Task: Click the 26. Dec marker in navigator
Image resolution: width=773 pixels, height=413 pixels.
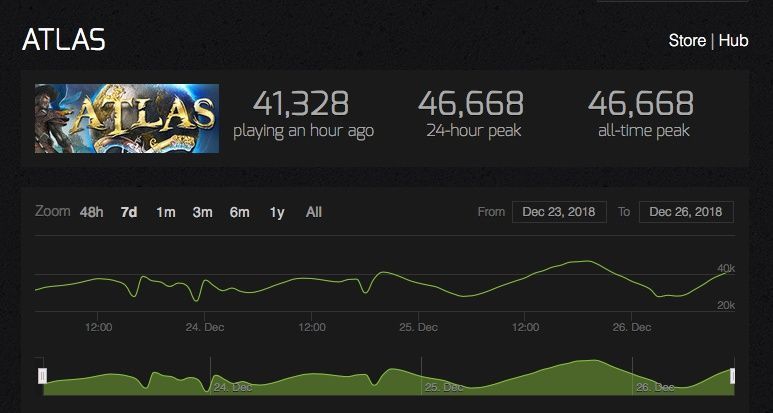Action: (x=654, y=387)
